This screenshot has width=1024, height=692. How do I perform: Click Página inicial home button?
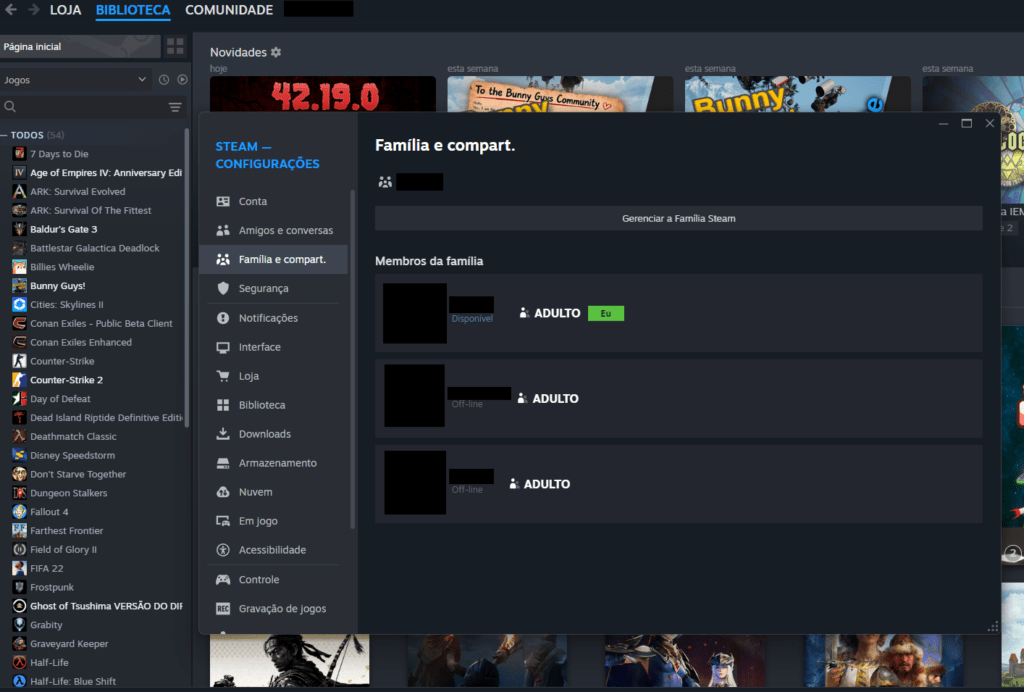click(80, 46)
